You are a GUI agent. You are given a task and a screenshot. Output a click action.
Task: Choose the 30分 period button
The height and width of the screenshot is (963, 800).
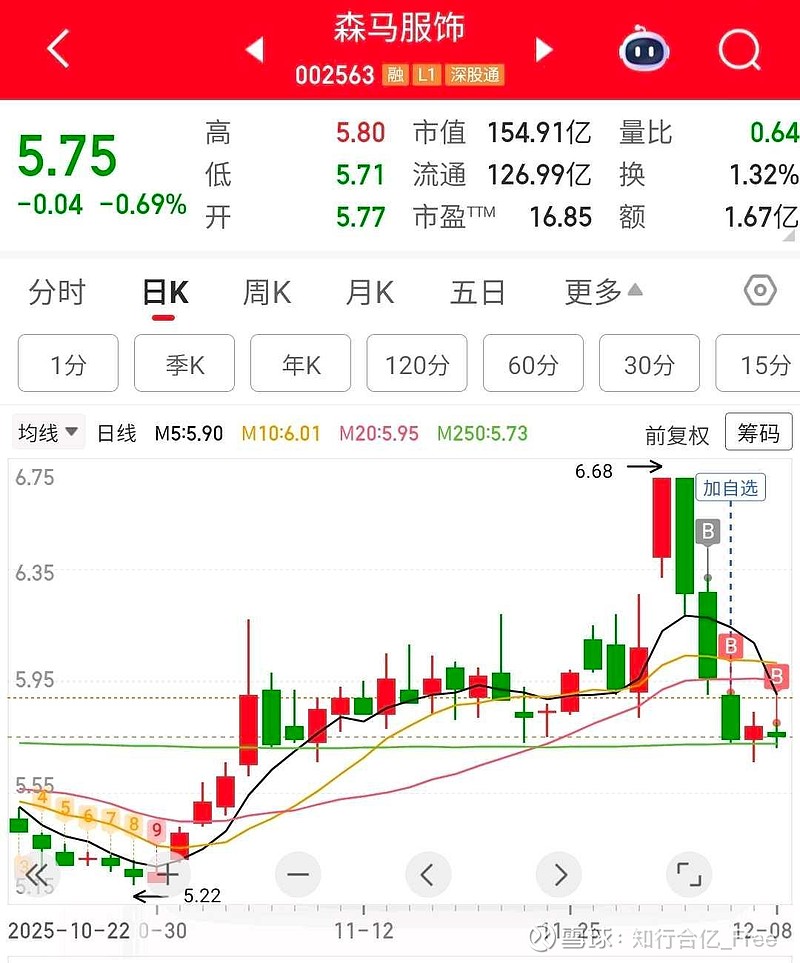[x=649, y=364]
